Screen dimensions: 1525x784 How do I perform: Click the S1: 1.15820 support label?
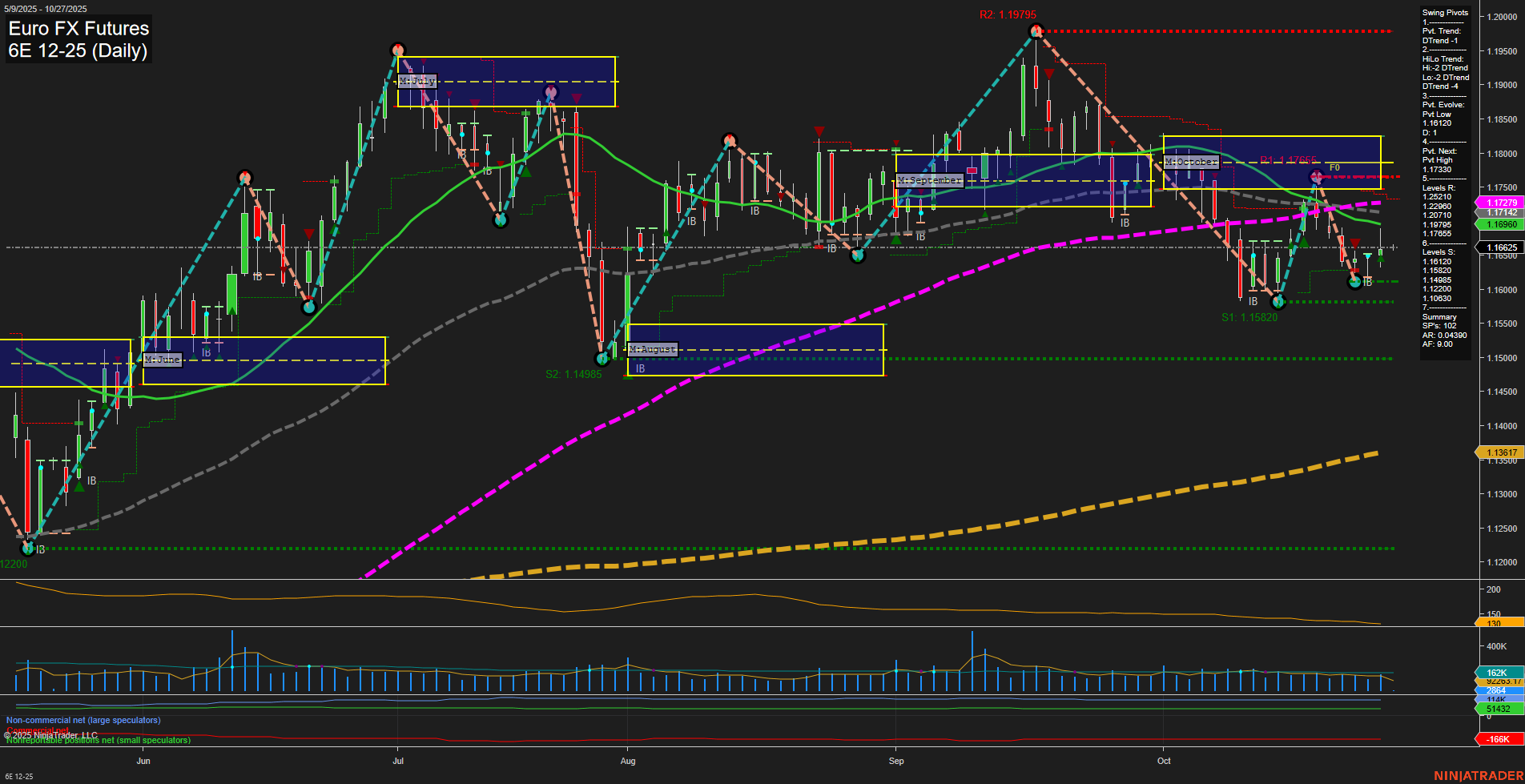click(1250, 317)
